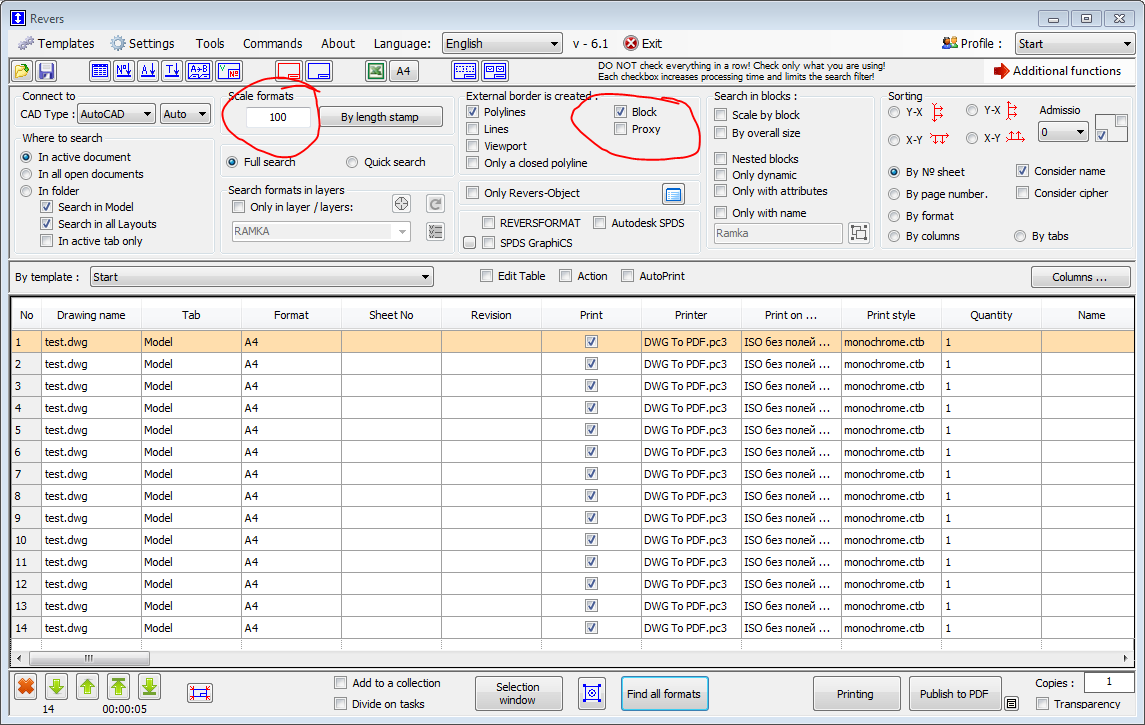Open the CAD Type AutoCAD dropdown
Image resolution: width=1145 pixels, height=725 pixels.
(116, 114)
